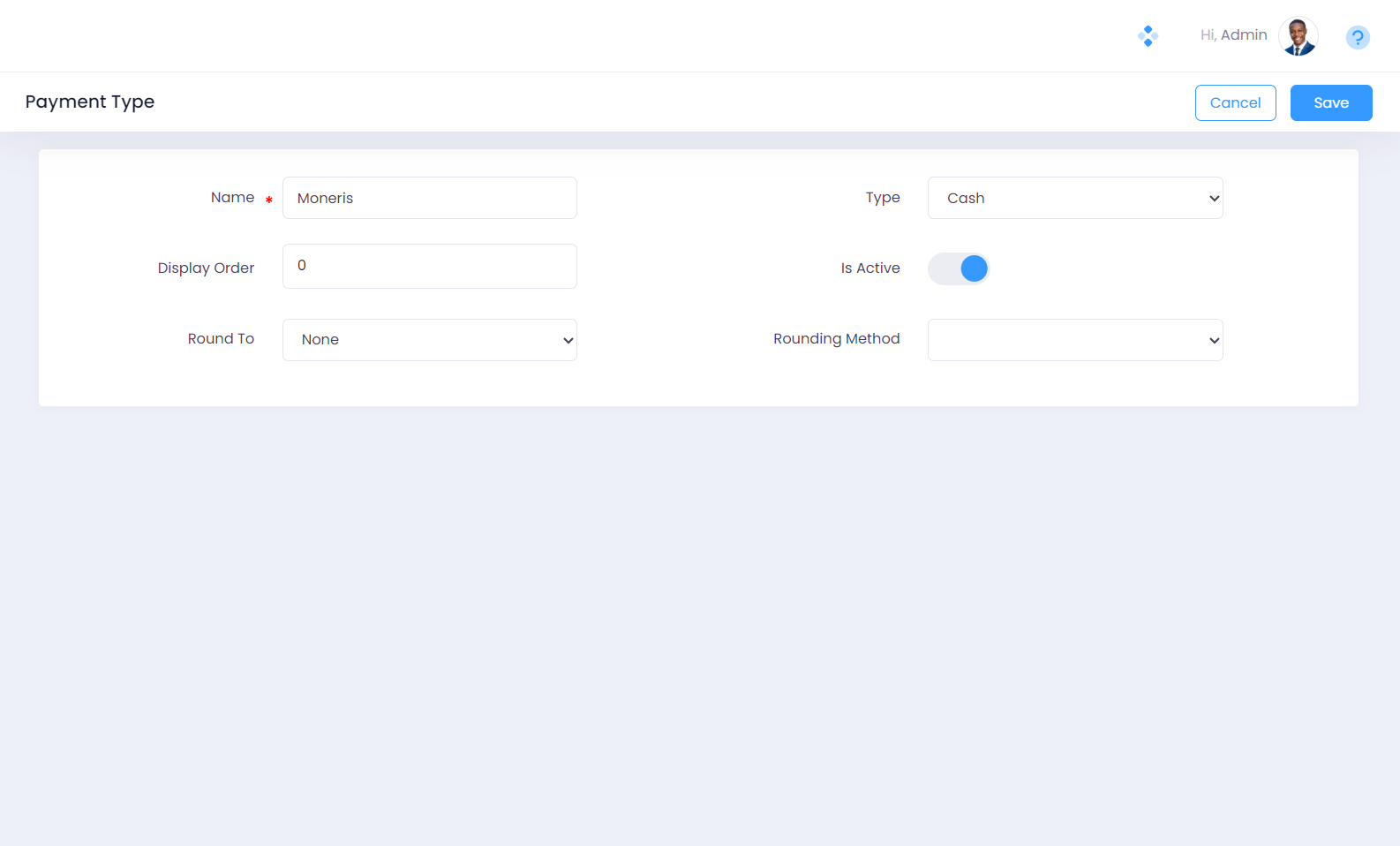The image size is (1400, 846).
Task: Open the empty Rounding Method dropdown
Action: [x=1074, y=340]
